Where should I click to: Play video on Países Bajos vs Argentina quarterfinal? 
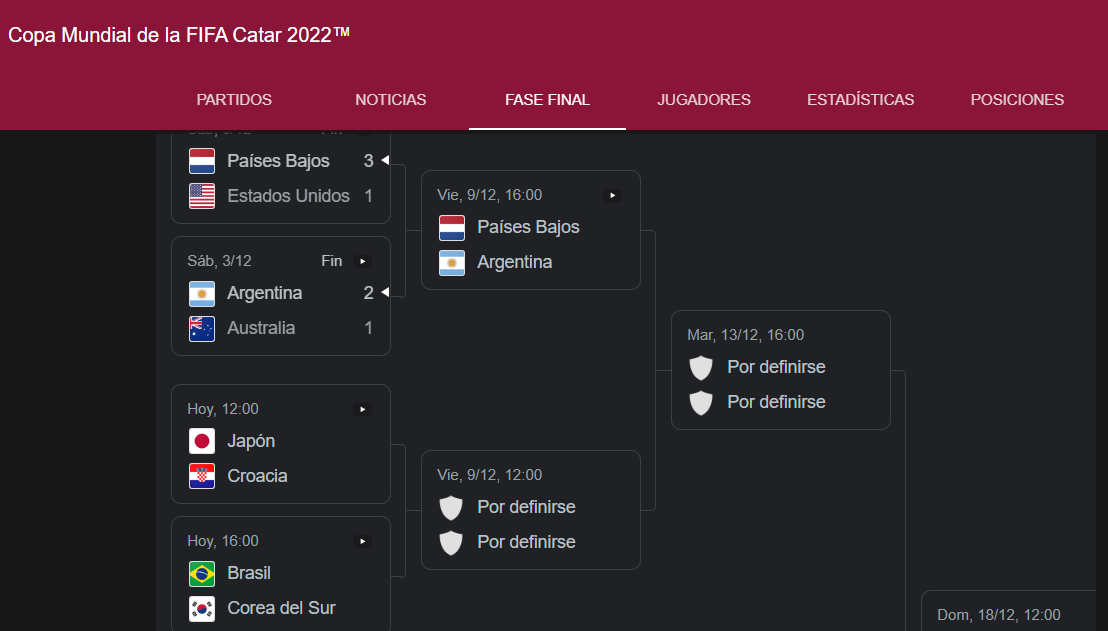[613, 195]
